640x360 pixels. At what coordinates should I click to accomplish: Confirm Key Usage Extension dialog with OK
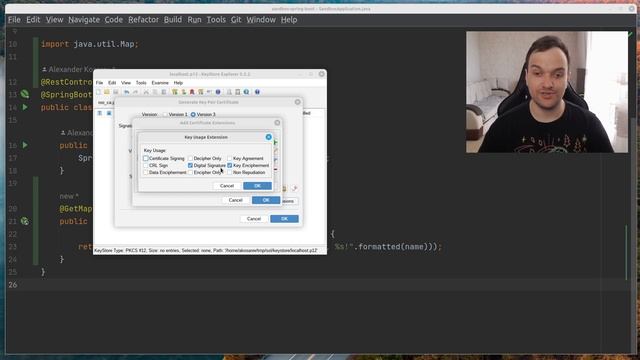point(257,186)
